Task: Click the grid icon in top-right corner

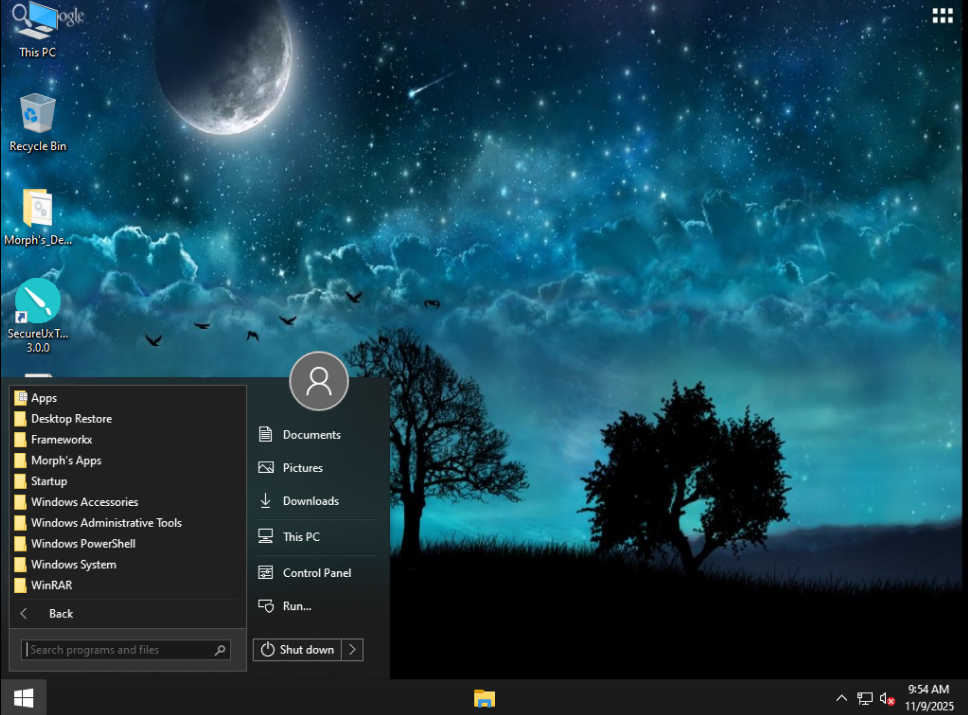Action: click(942, 15)
